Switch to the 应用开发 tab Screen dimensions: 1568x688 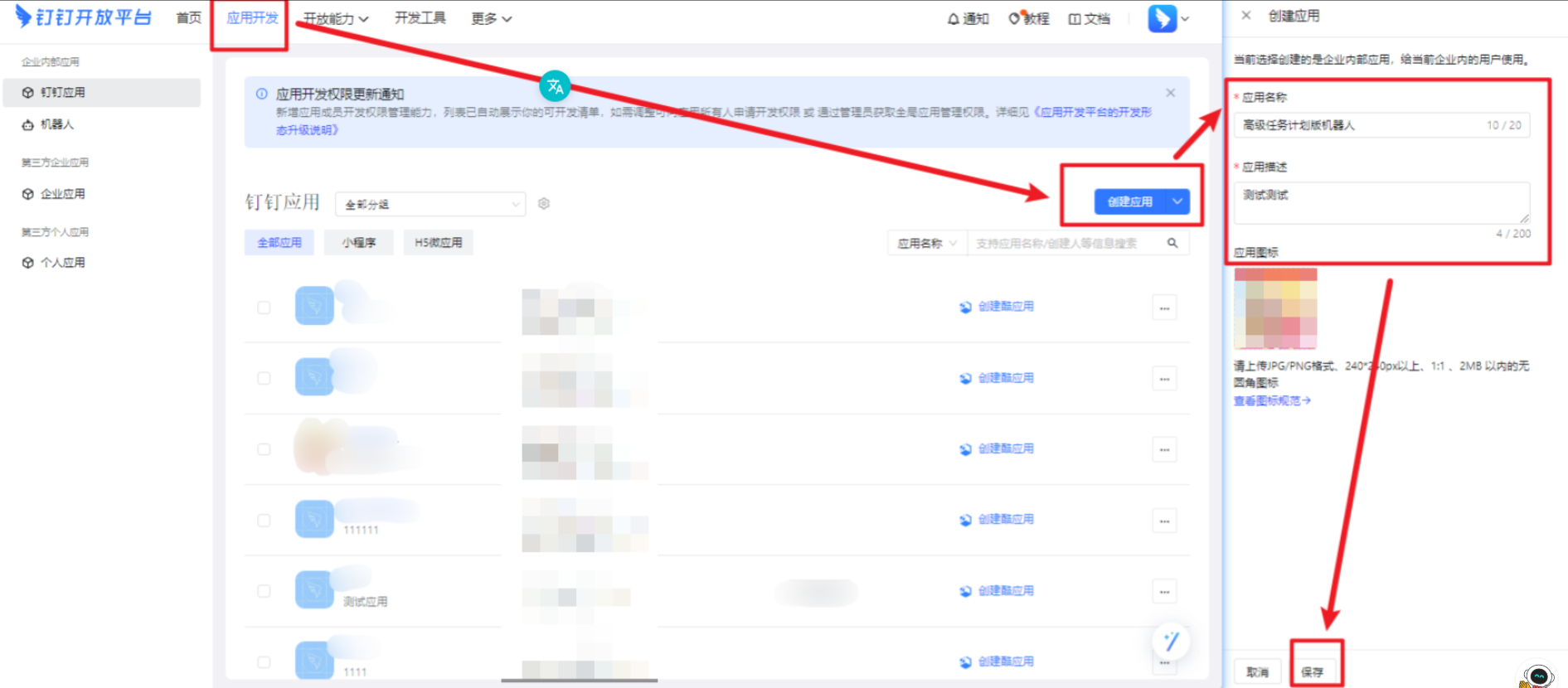pyautogui.click(x=253, y=17)
